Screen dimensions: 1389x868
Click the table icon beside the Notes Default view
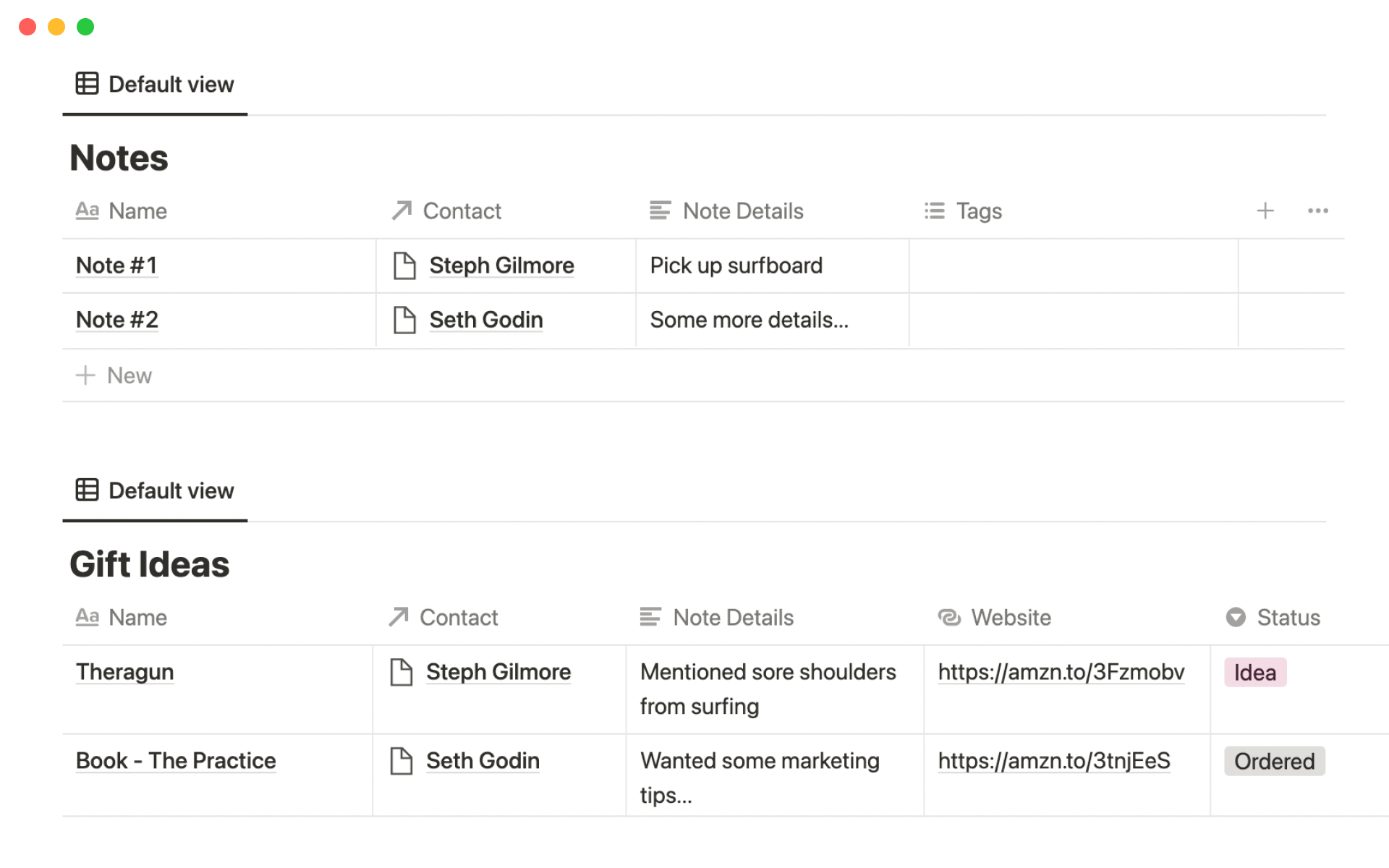point(87,83)
